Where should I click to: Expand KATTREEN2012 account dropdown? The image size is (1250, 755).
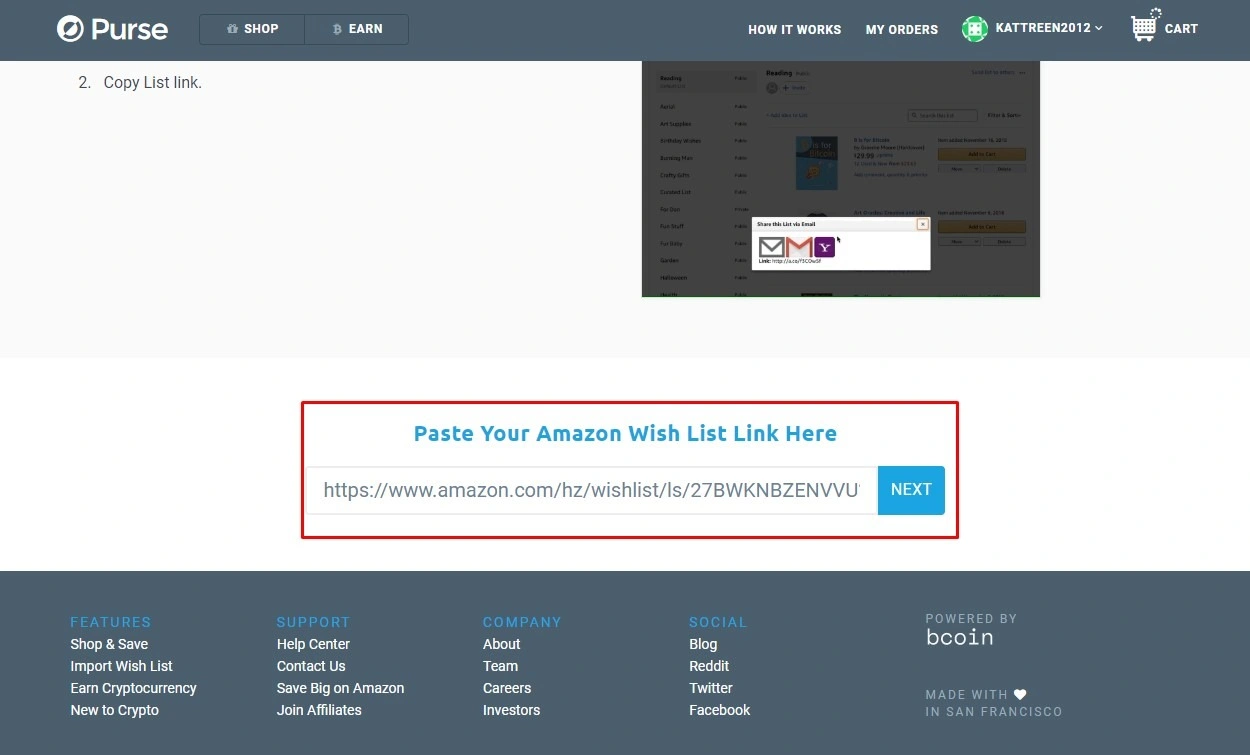coord(1049,28)
